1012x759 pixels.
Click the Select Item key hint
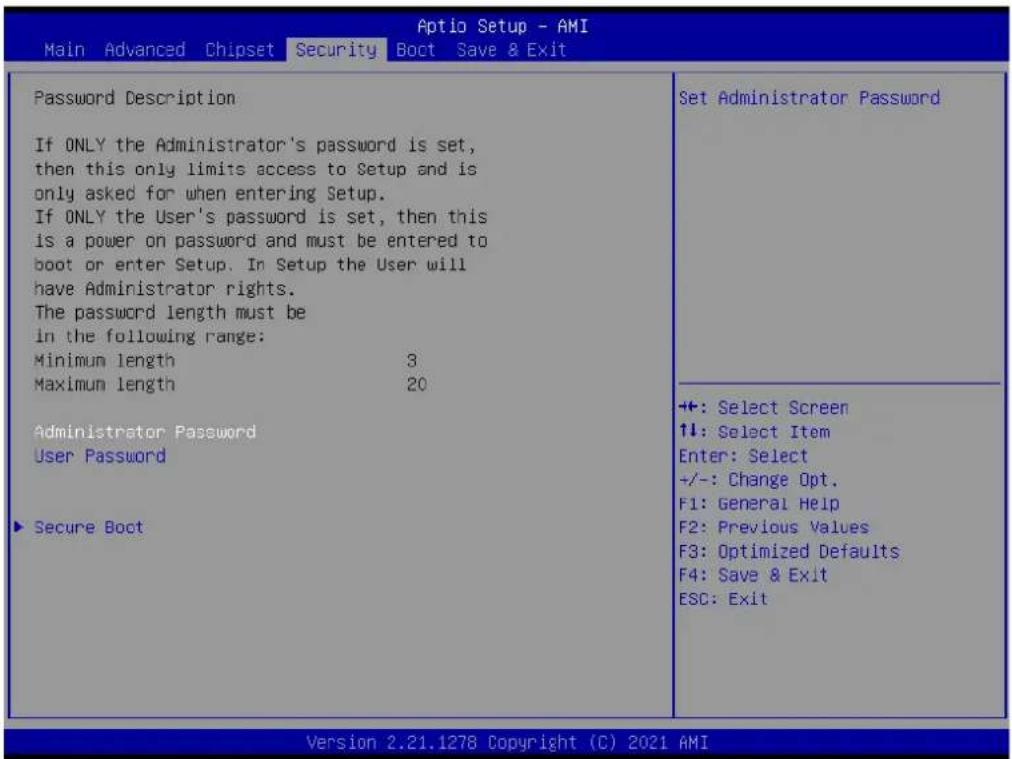(x=754, y=432)
